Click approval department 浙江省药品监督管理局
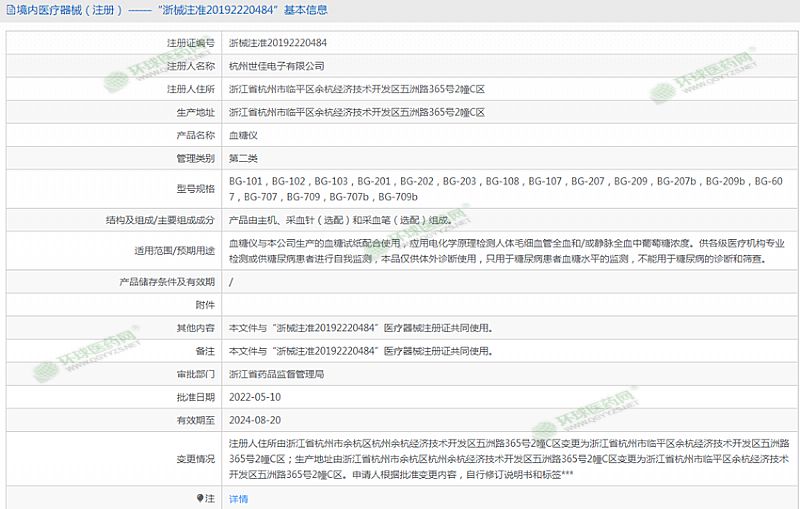The height and width of the screenshot is (509, 800). click(x=276, y=374)
